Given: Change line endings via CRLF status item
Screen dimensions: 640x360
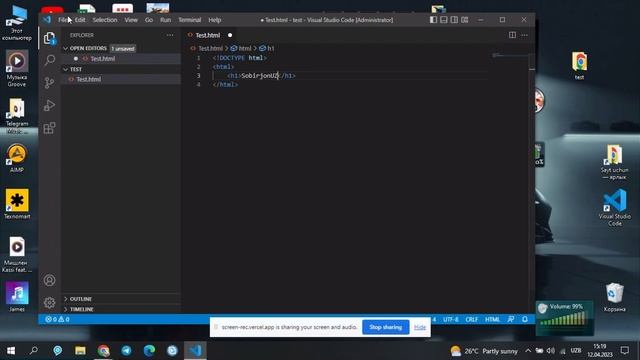Looking at the screenshot, I should click(471, 319).
